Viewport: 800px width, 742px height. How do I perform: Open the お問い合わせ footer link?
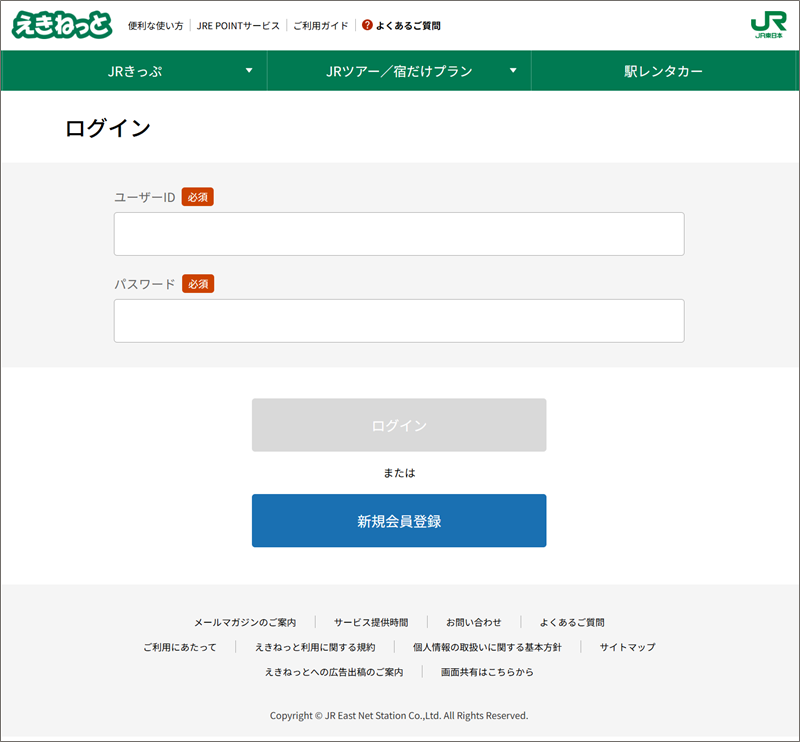474,622
